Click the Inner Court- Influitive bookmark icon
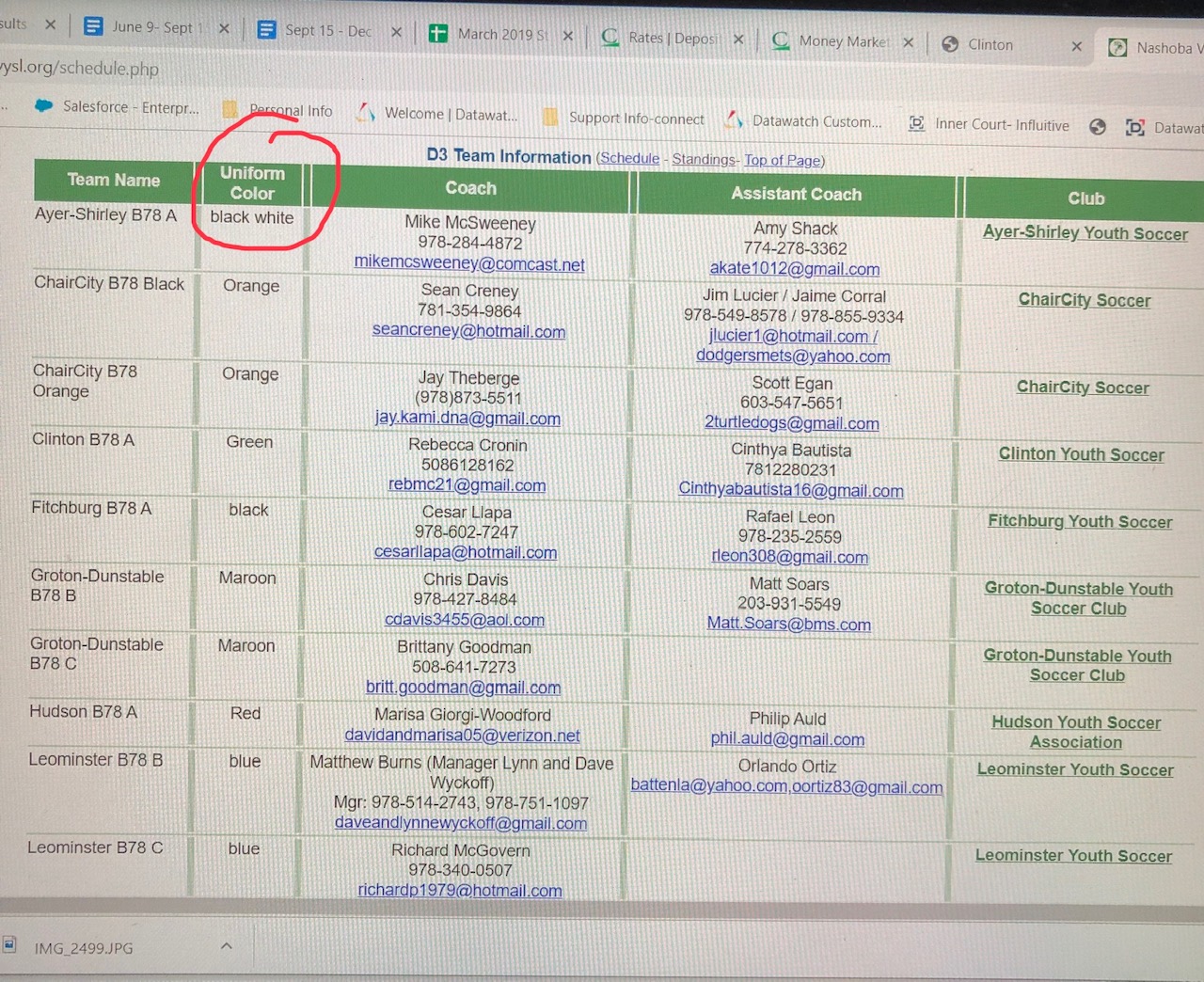The width and height of the screenshot is (1204, 982). 916,123
